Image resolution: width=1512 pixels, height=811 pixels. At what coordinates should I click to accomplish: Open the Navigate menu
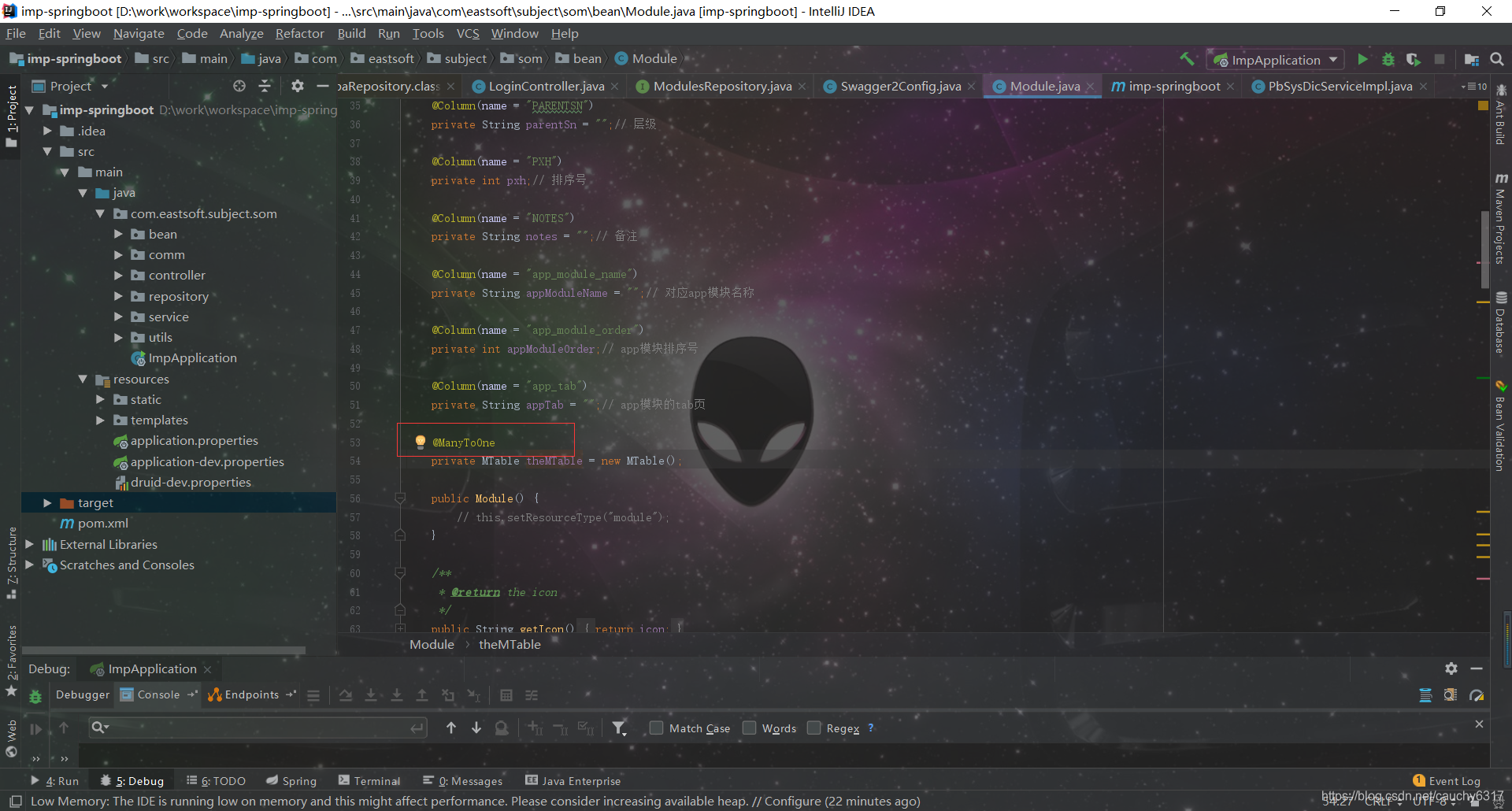coord(139,33)
